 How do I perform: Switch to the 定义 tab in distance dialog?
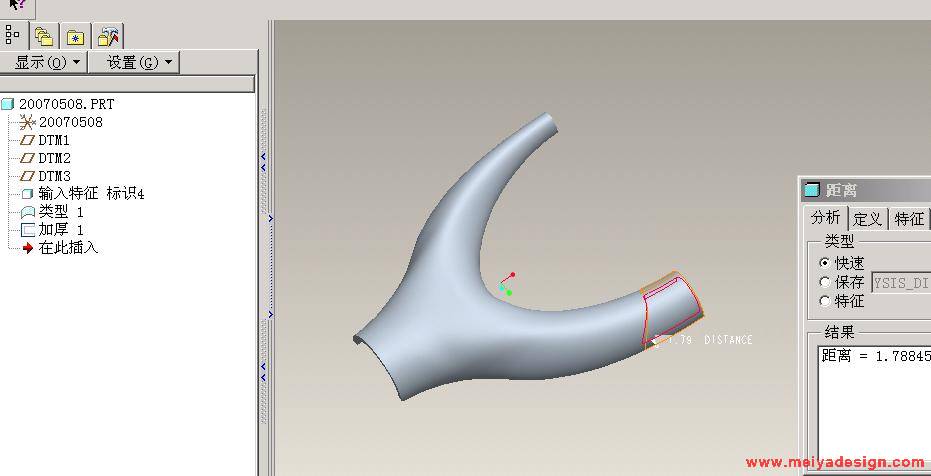coord(867,219)
